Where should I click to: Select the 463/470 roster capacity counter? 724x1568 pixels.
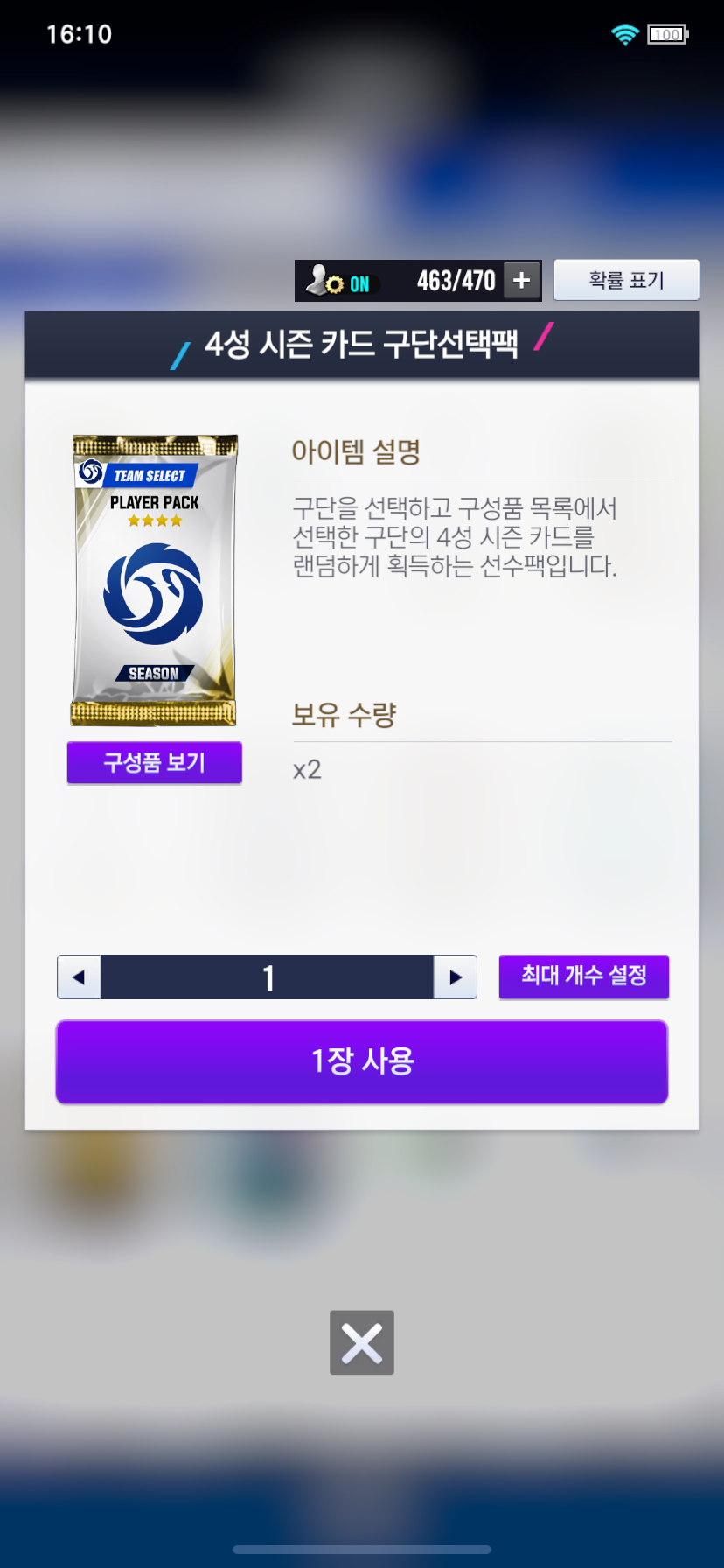[x=456, y=281]
